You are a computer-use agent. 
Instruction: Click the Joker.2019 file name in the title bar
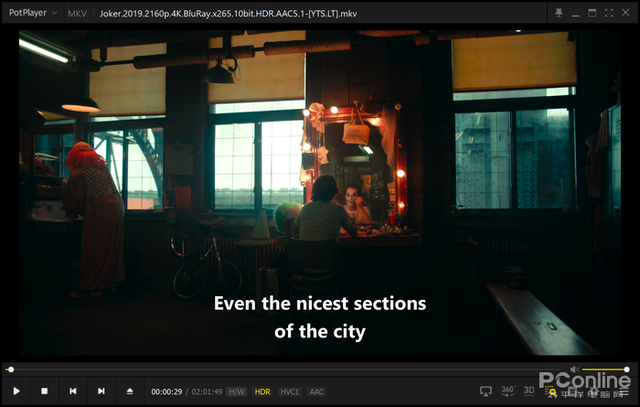click(x=228, y=13)
